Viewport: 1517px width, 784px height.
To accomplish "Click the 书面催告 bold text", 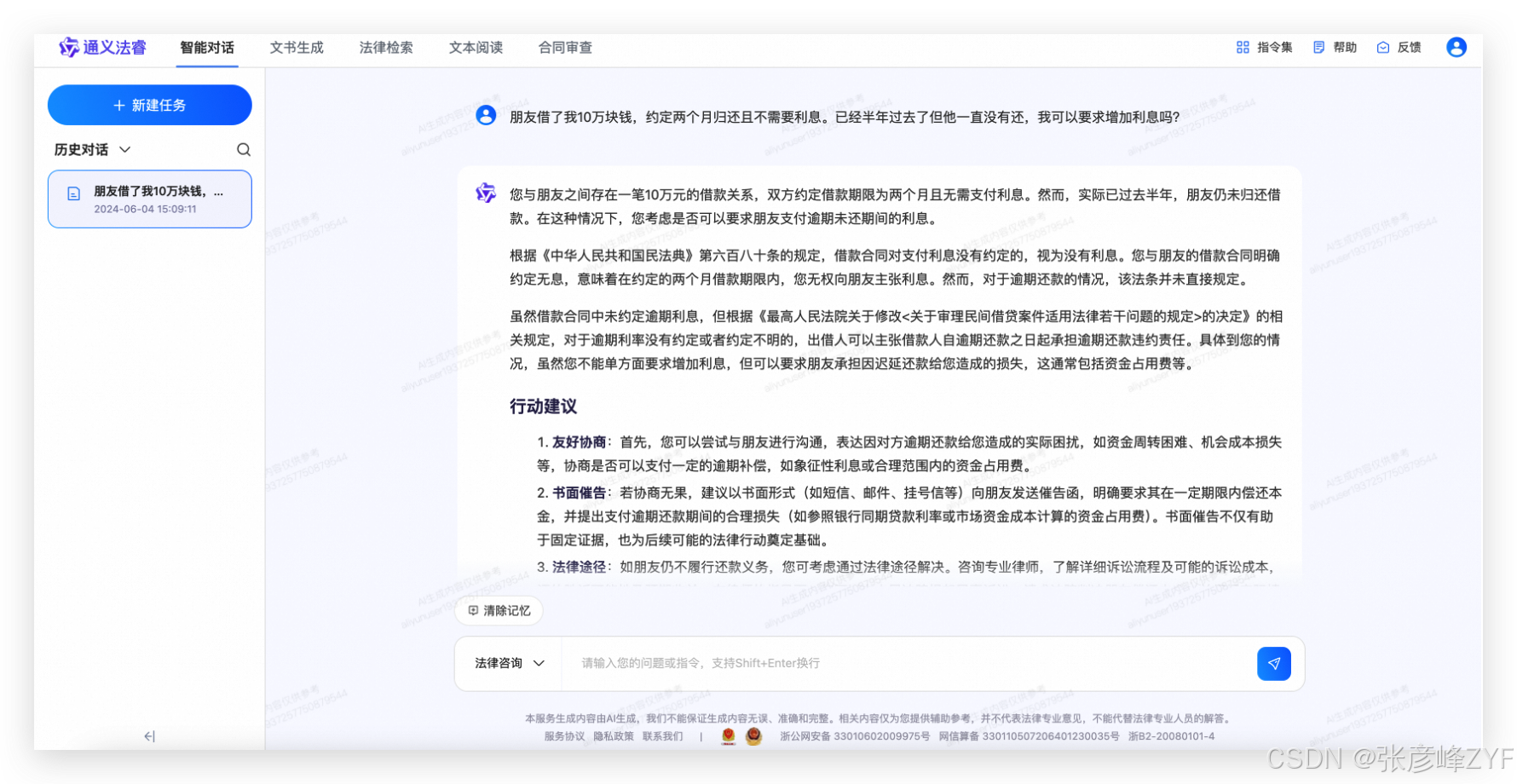I will (x=579, y=493).
